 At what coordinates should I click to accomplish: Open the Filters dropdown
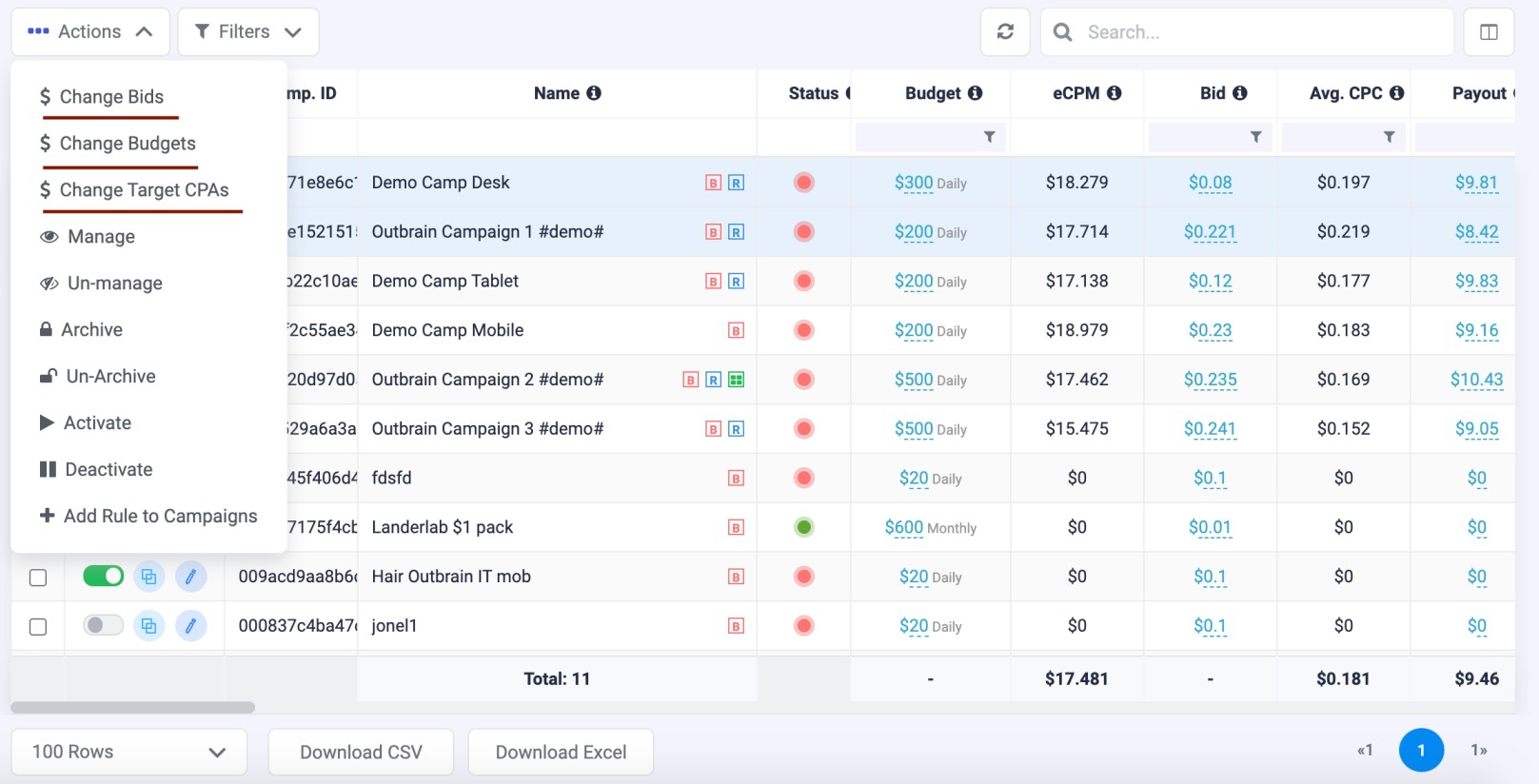pyautogui.click(x=248, y=31)
